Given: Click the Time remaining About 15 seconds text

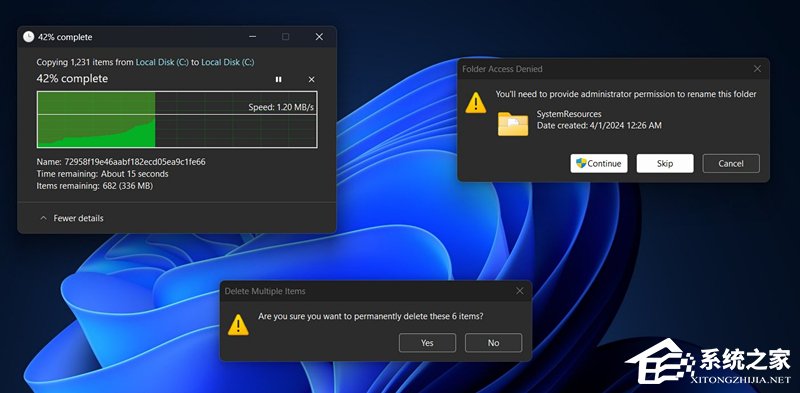Looking at the screenshot, I should [x=103, y=174].
